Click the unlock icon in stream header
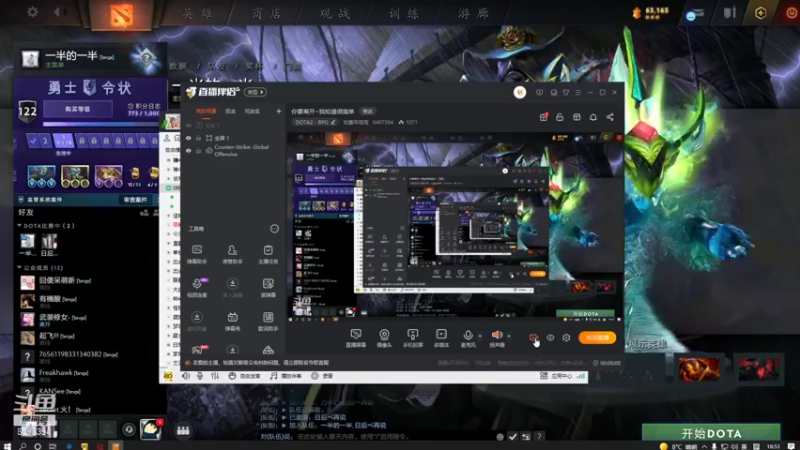 pos(560,117)
